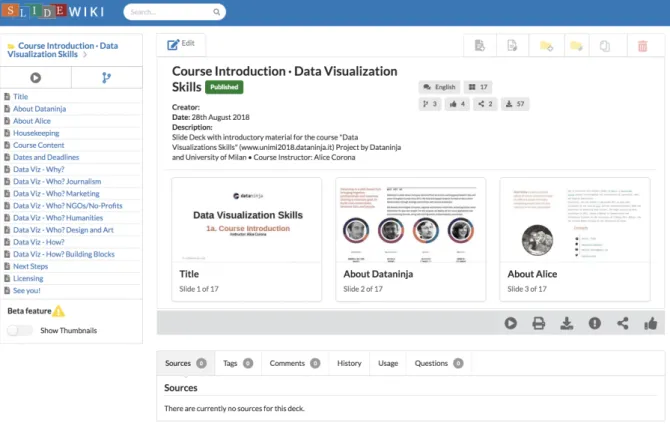Open Data Viz - Why? slide
670x426 pixels.
click(x=38, y=170)
